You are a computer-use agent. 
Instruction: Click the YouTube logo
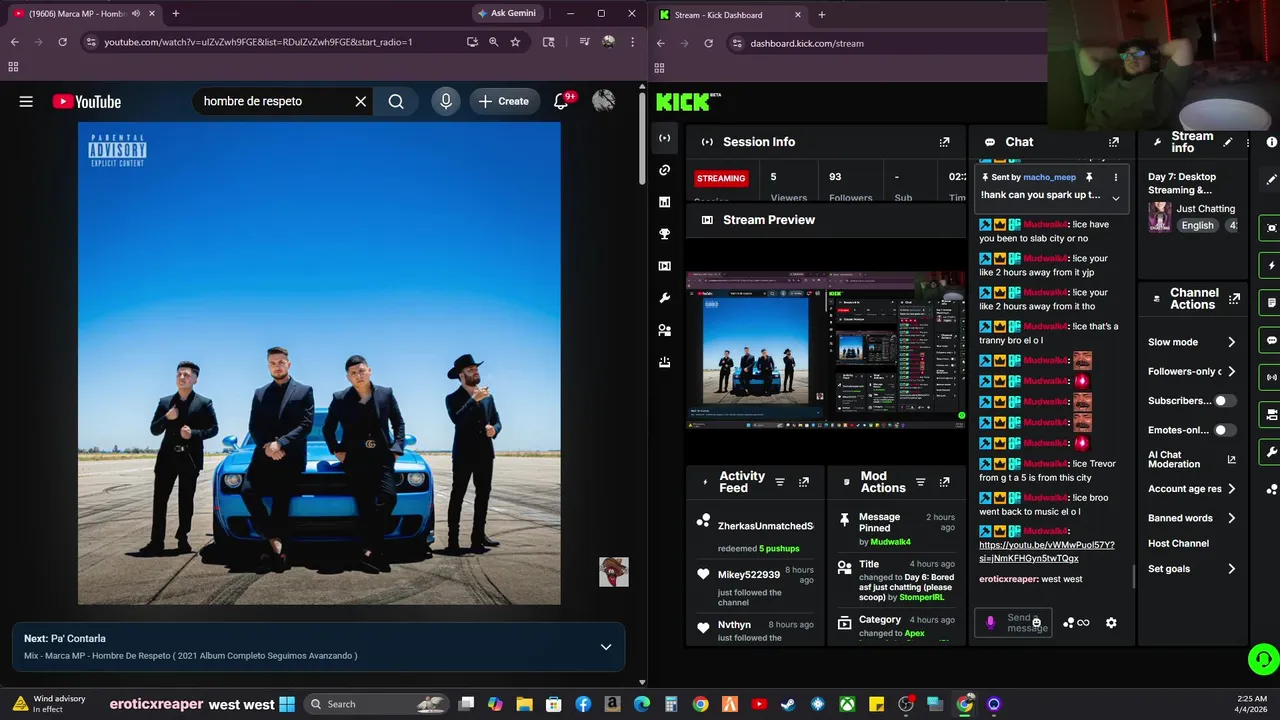click(x=87, y=101)
